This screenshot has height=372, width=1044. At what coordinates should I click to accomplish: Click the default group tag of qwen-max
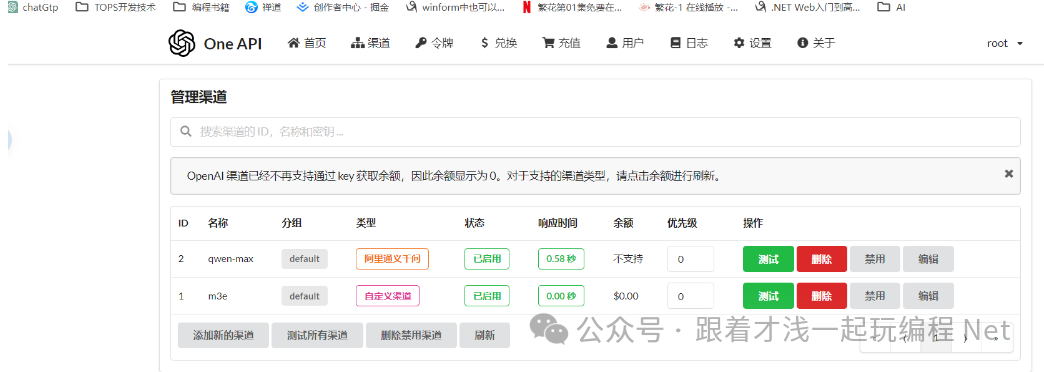[x=304, y=259]
